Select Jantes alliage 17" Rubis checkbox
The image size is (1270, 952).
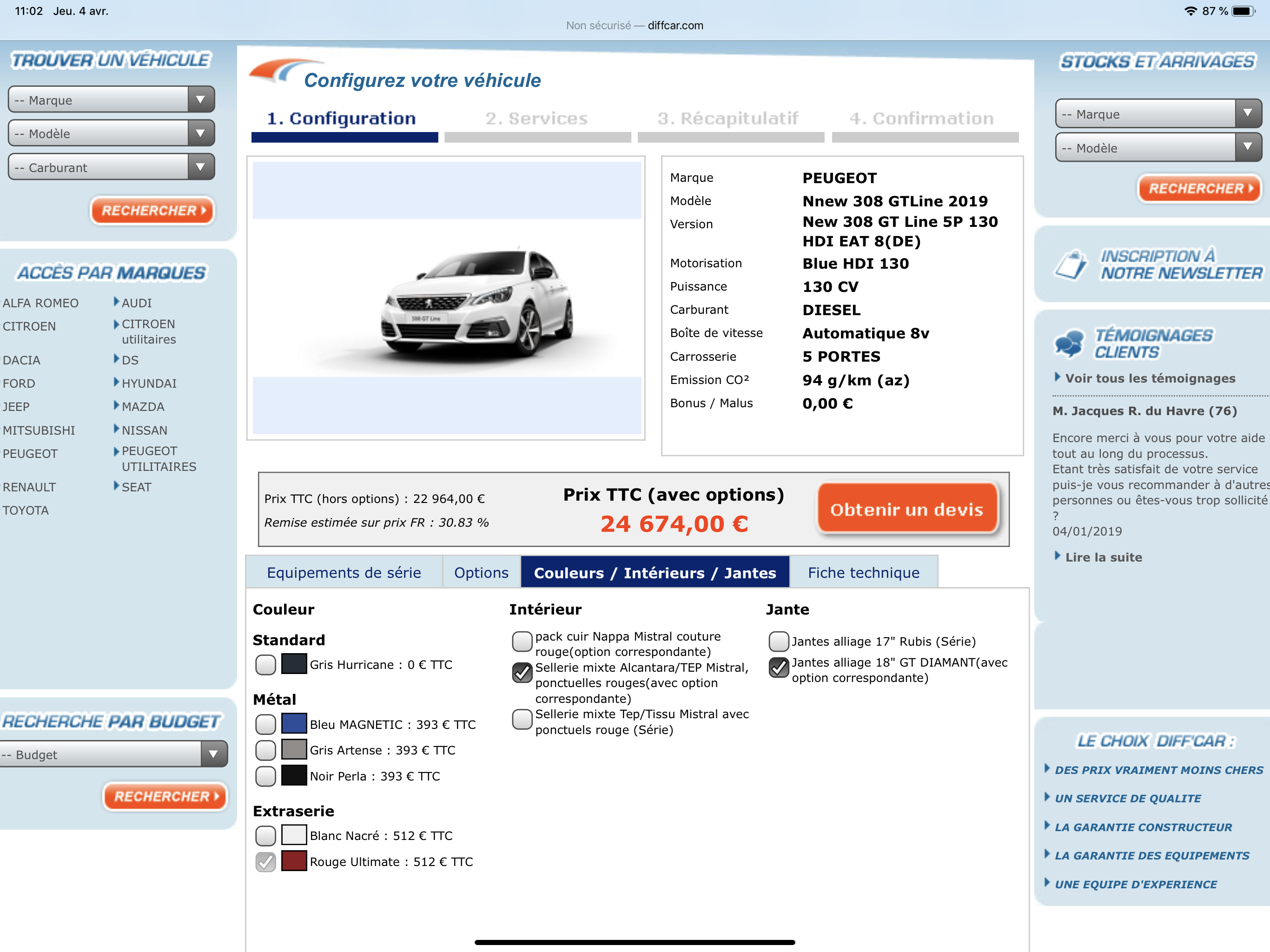coord(779,641)
